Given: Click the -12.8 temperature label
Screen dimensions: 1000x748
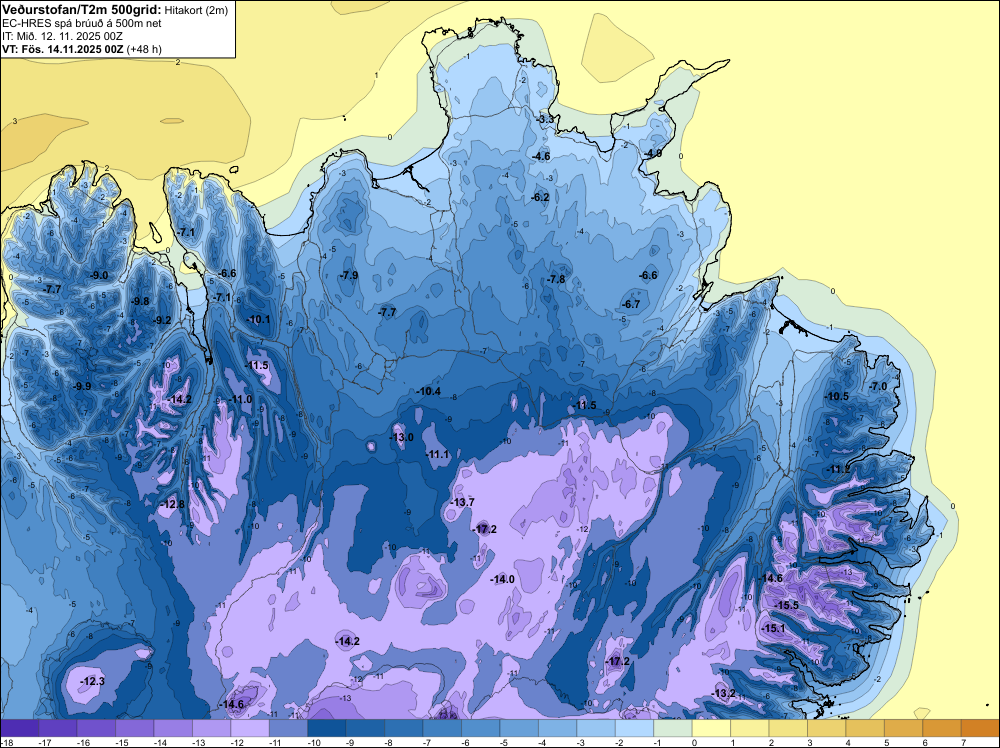Looking at the screenshot, I should click(x=173, y=504).
